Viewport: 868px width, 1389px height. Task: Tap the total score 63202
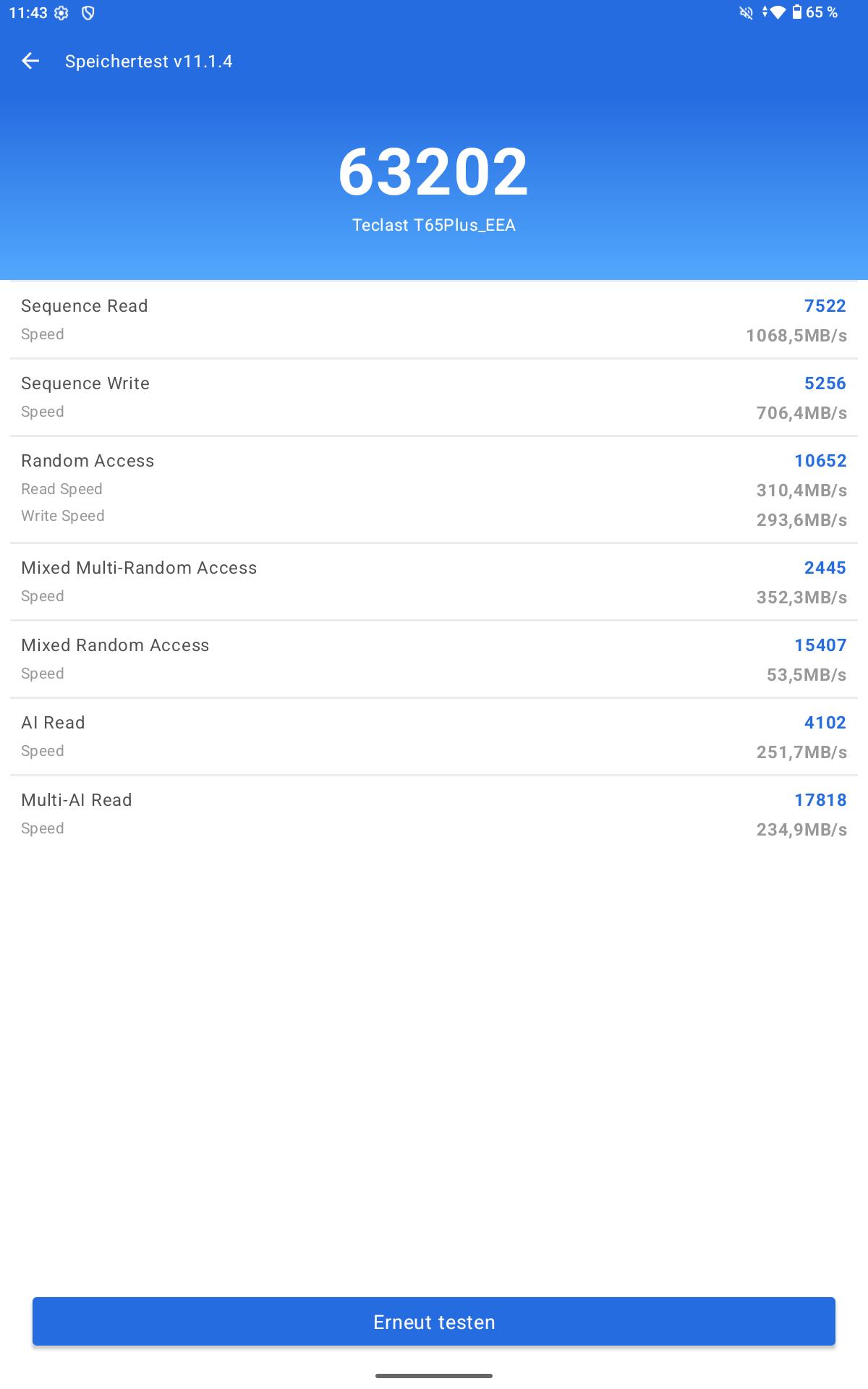(434, 172)
